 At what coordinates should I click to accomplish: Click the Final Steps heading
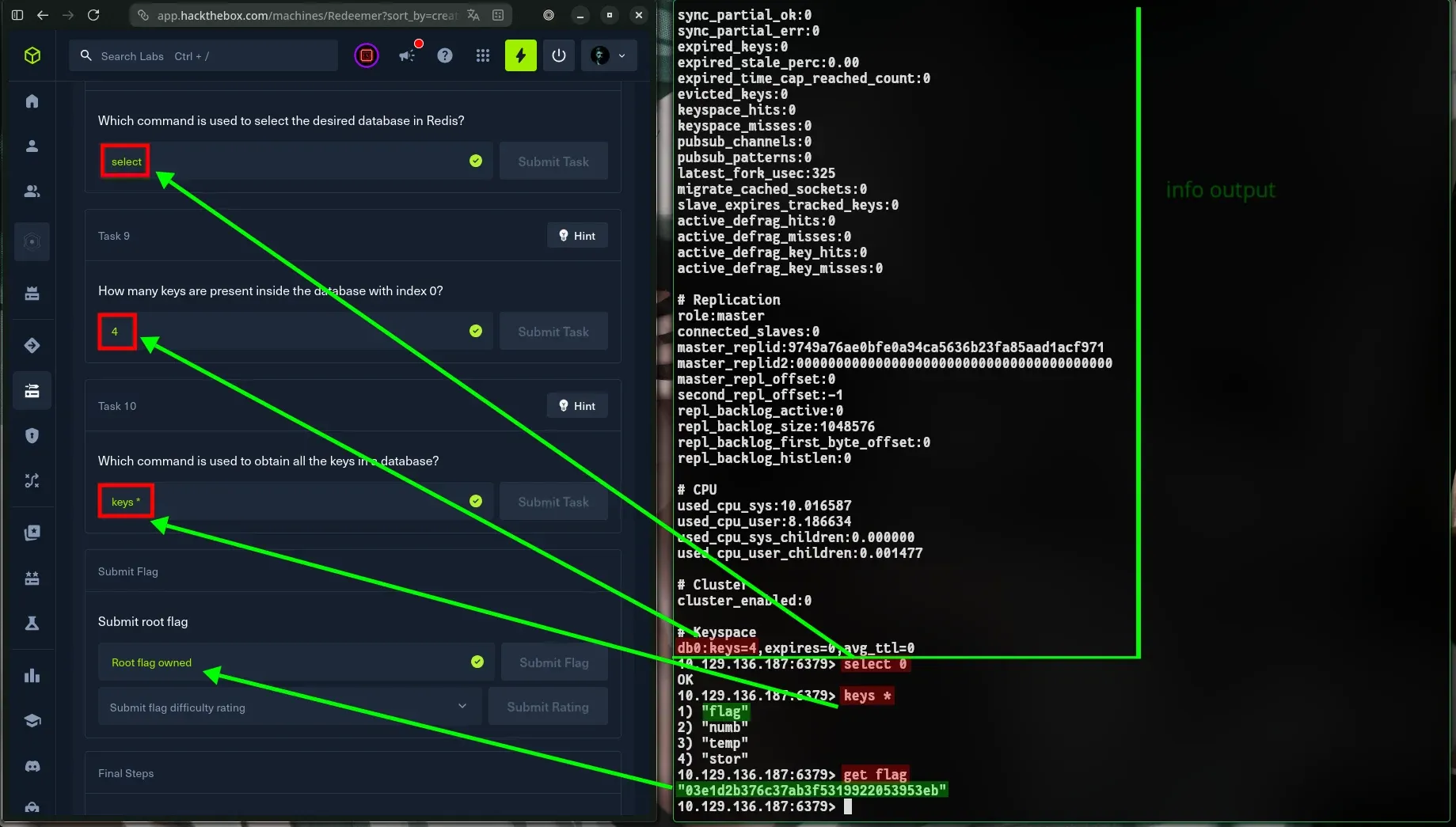pyautogui.click(x=126, y=773)
